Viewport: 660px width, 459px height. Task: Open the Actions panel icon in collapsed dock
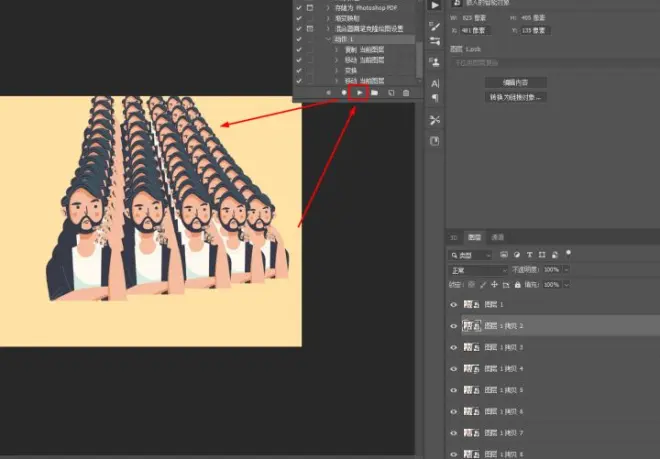point(435,5)
